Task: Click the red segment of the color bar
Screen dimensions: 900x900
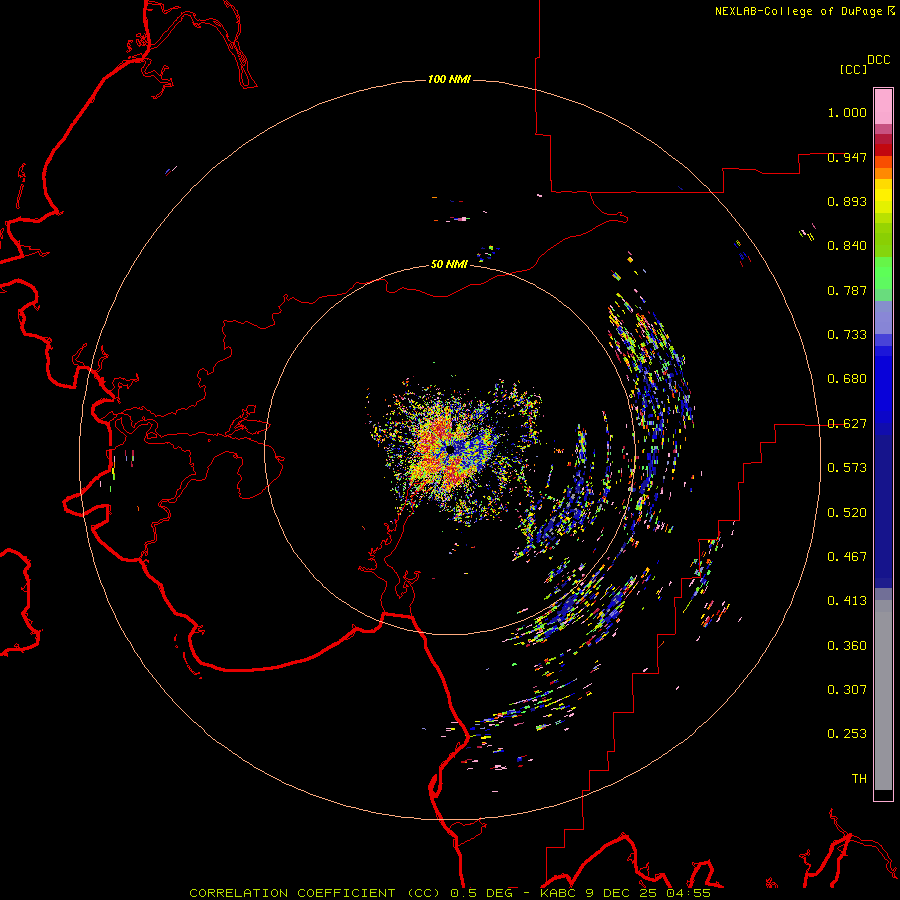Action: click(x=883, y=150)
